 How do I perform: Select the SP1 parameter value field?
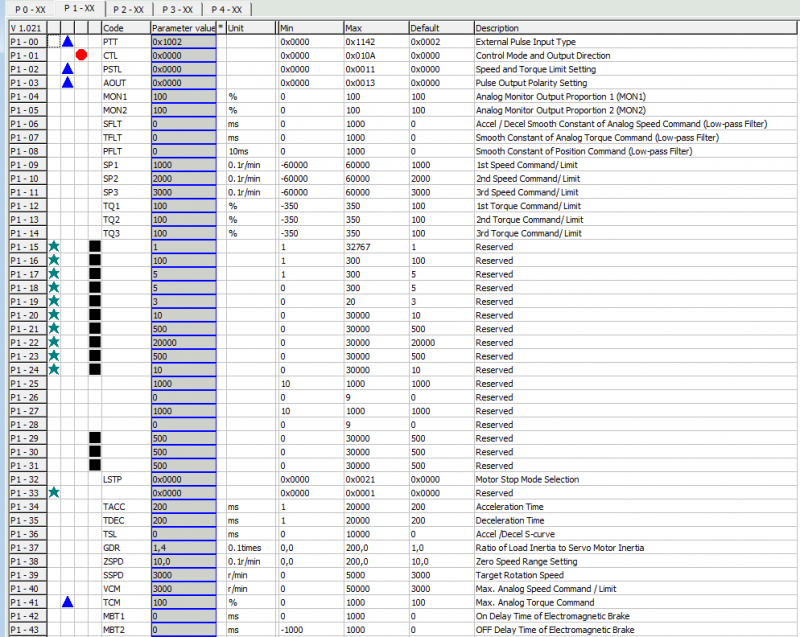click(182, 165)
